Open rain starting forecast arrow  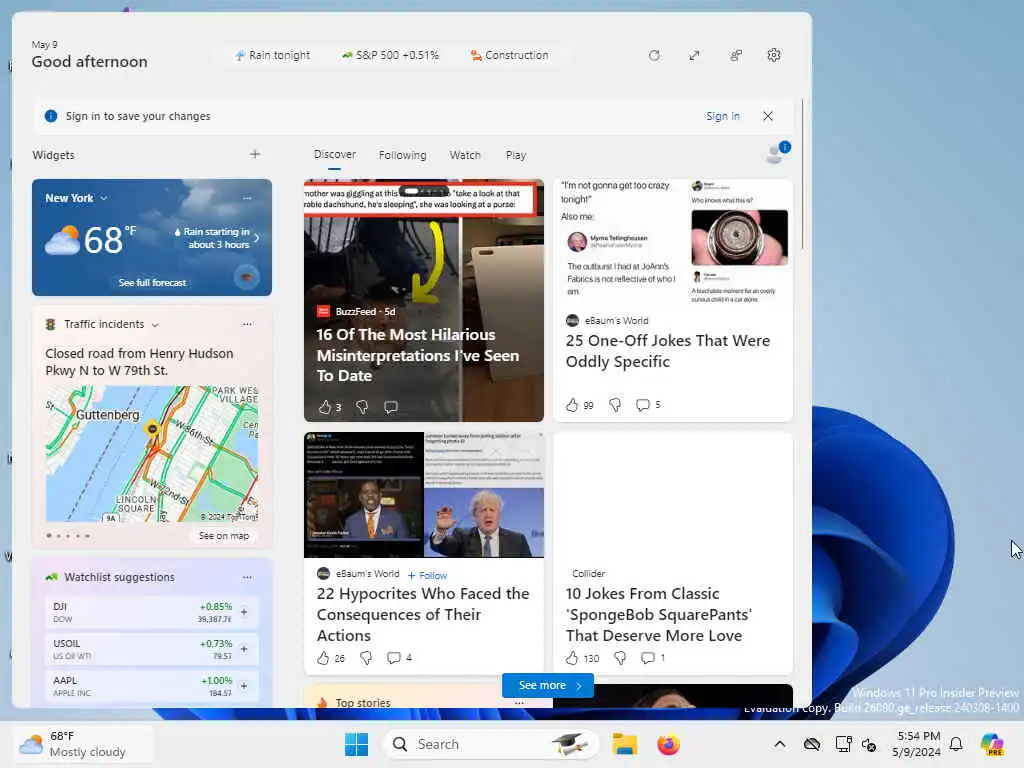click(x=257, y=238)
